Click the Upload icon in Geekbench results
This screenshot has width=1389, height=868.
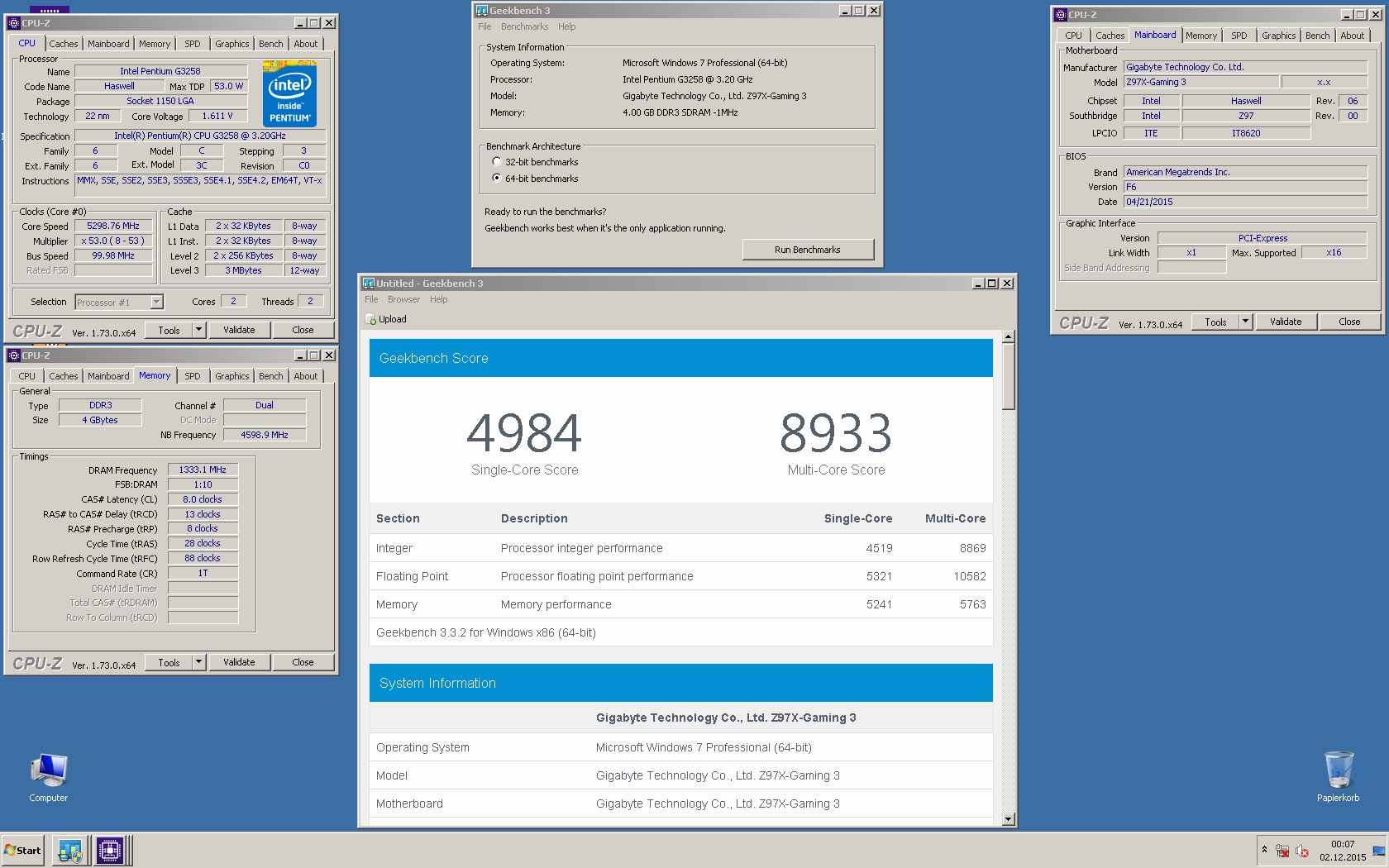[x=371, y=319]
